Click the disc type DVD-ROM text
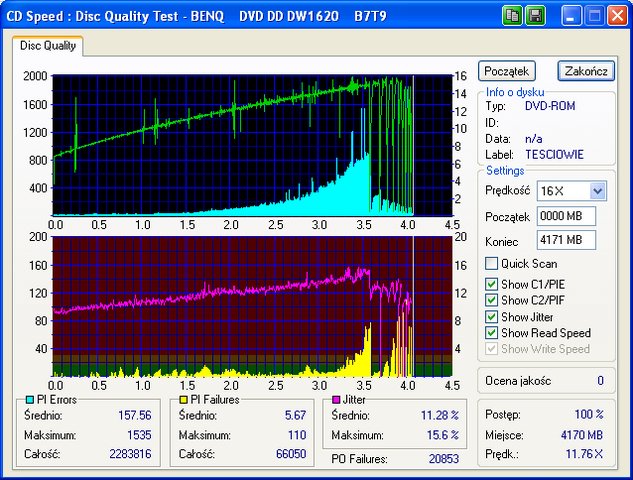 click(550, 106)
